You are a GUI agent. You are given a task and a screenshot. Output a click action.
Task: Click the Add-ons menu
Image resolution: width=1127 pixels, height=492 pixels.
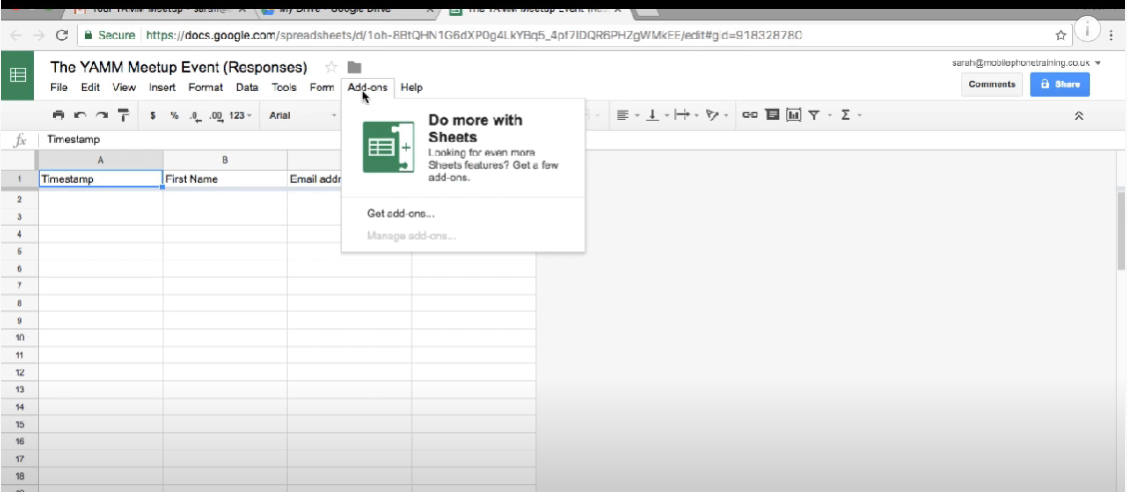[367, 88]
